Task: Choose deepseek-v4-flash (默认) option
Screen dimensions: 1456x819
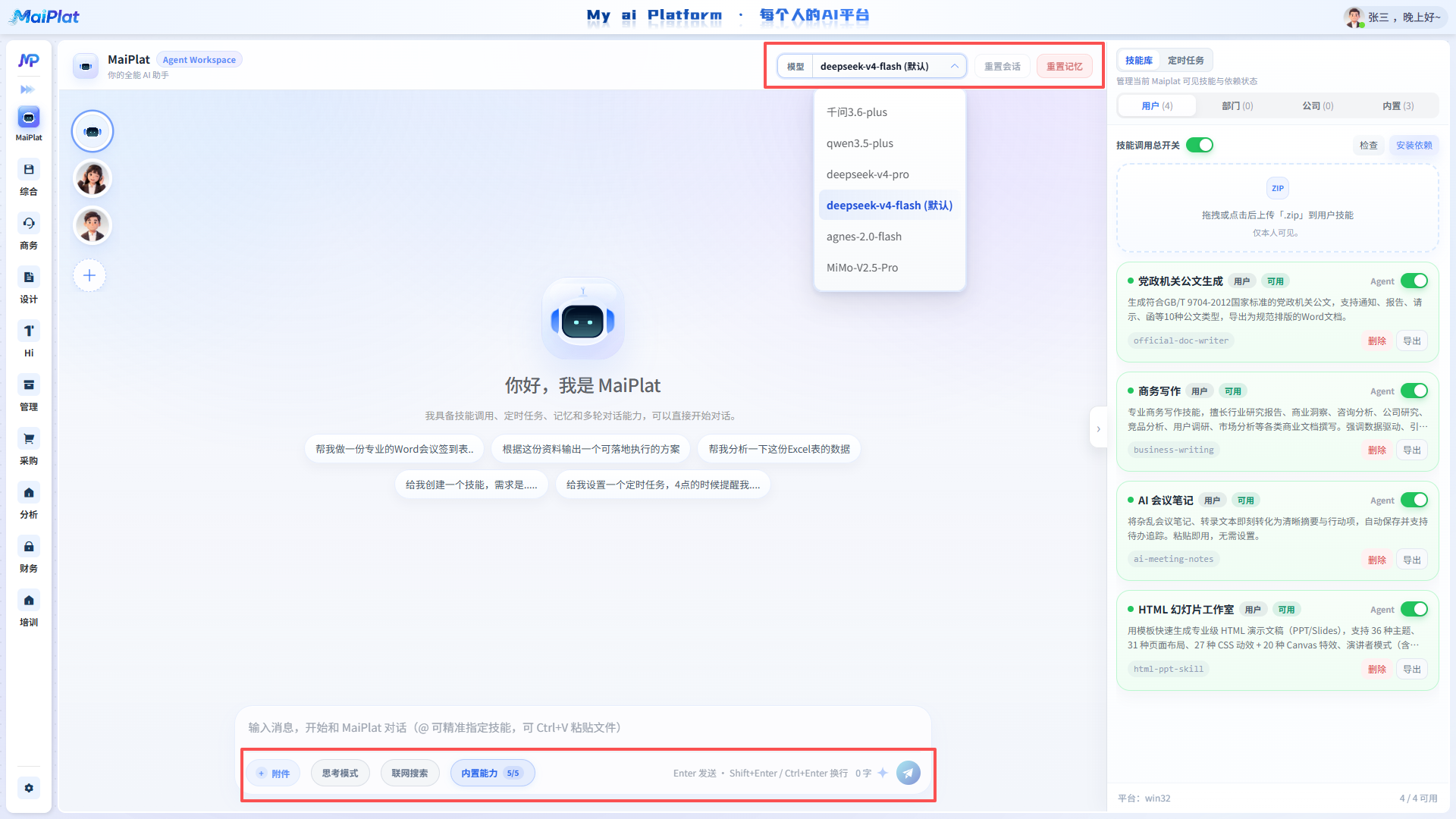Action: click(890, 206)
